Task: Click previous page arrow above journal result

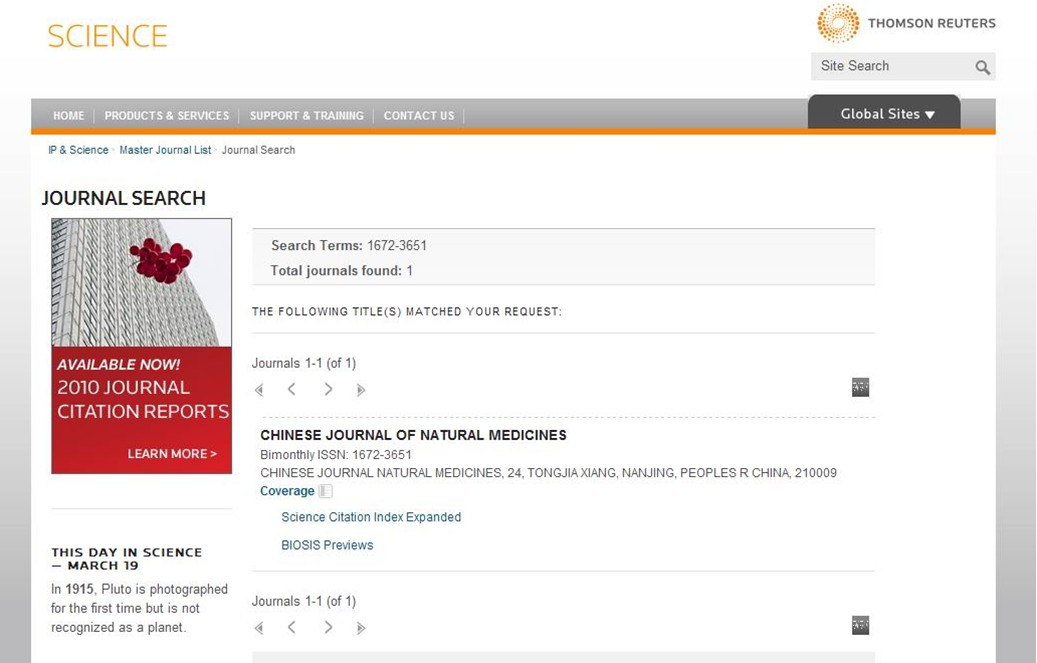Action: 291,389
